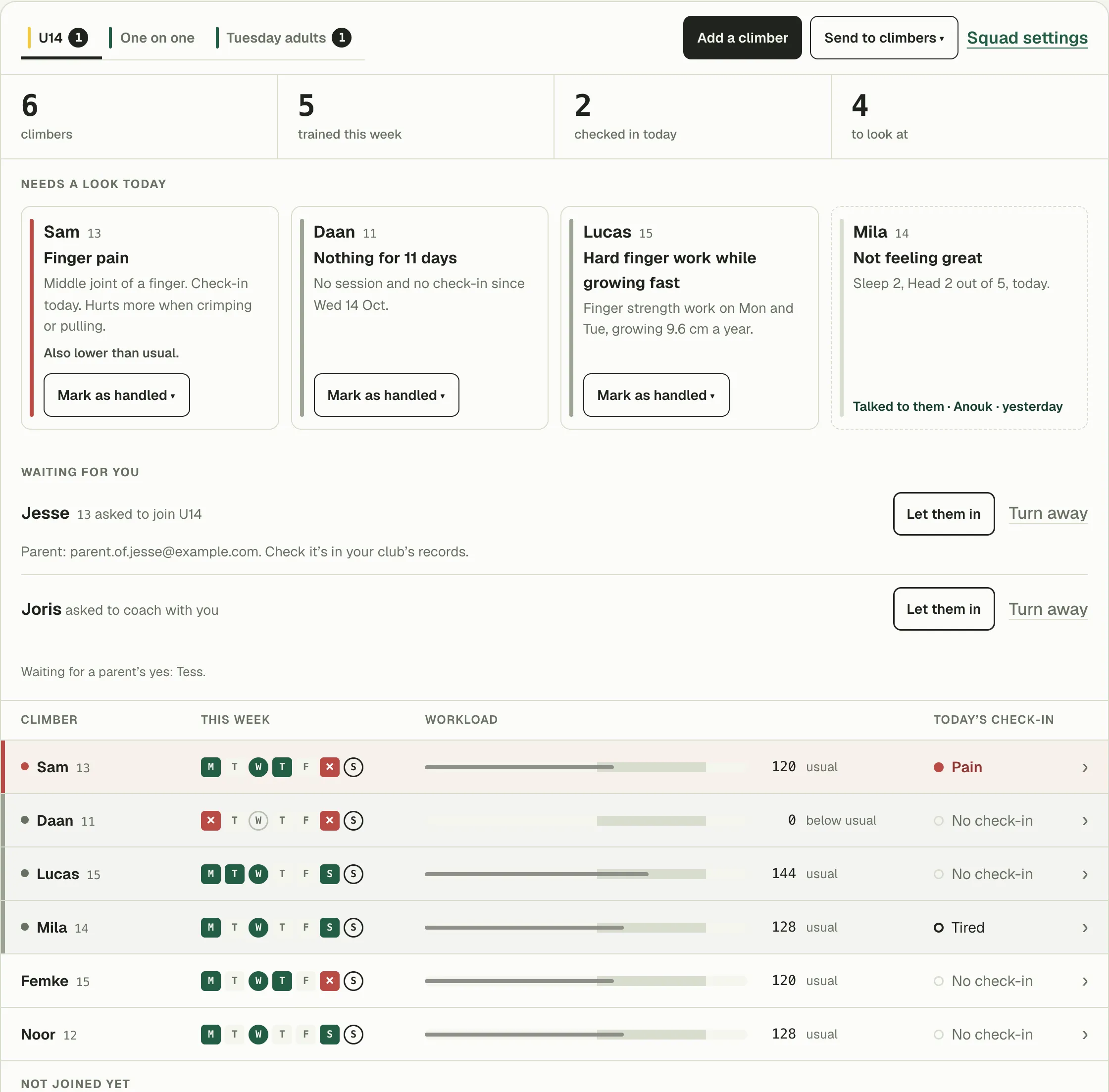
Task: Expand Sam's row with the chevron
Action: pos(1084,767)
